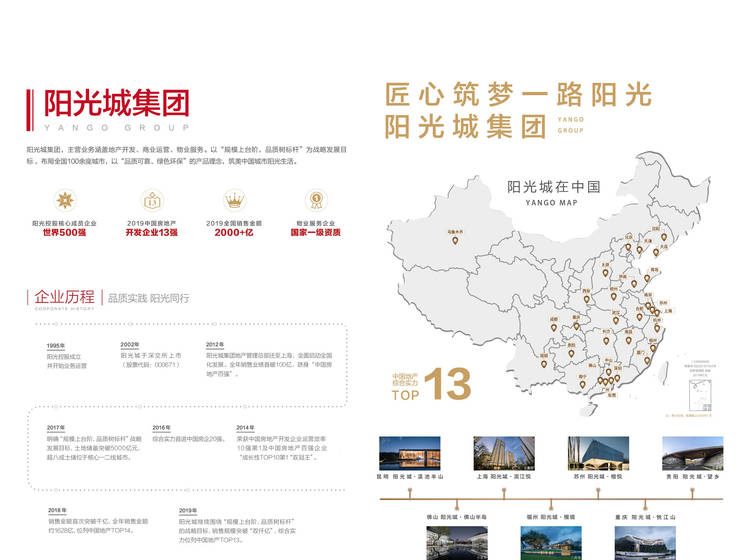Click the YANGO MAP label
Viewport: 750px width, 560px height.
tap(551, 203)
